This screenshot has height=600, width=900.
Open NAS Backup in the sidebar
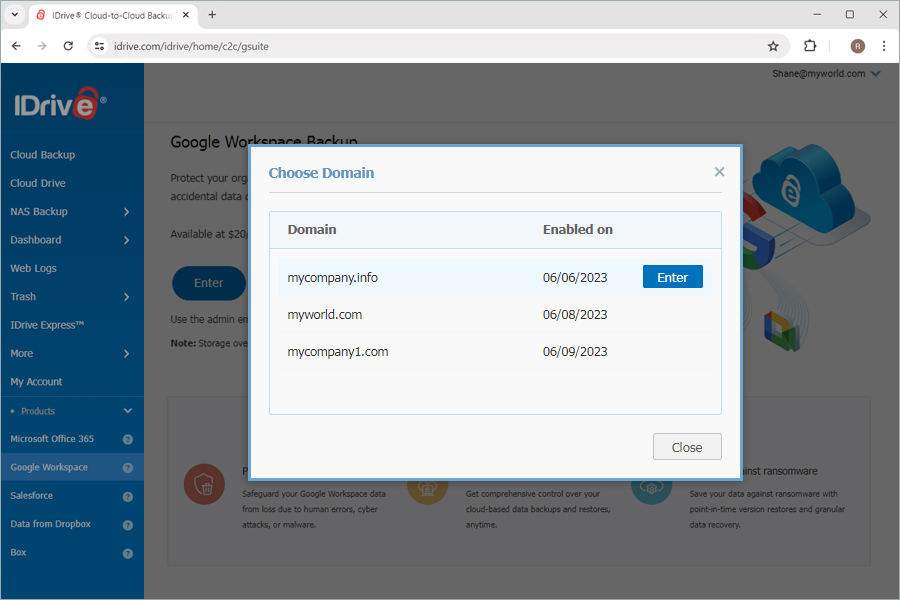tap(39, 211)
